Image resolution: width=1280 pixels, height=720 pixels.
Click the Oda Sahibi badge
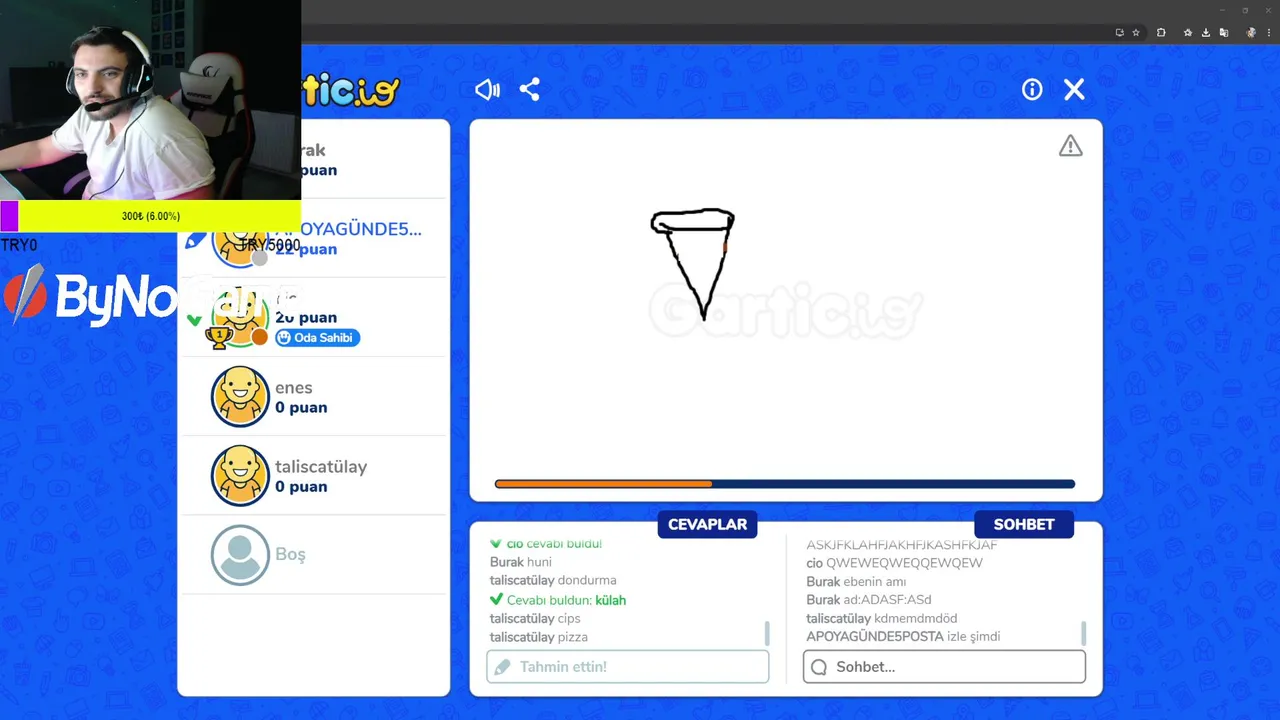tap(317, 338)
